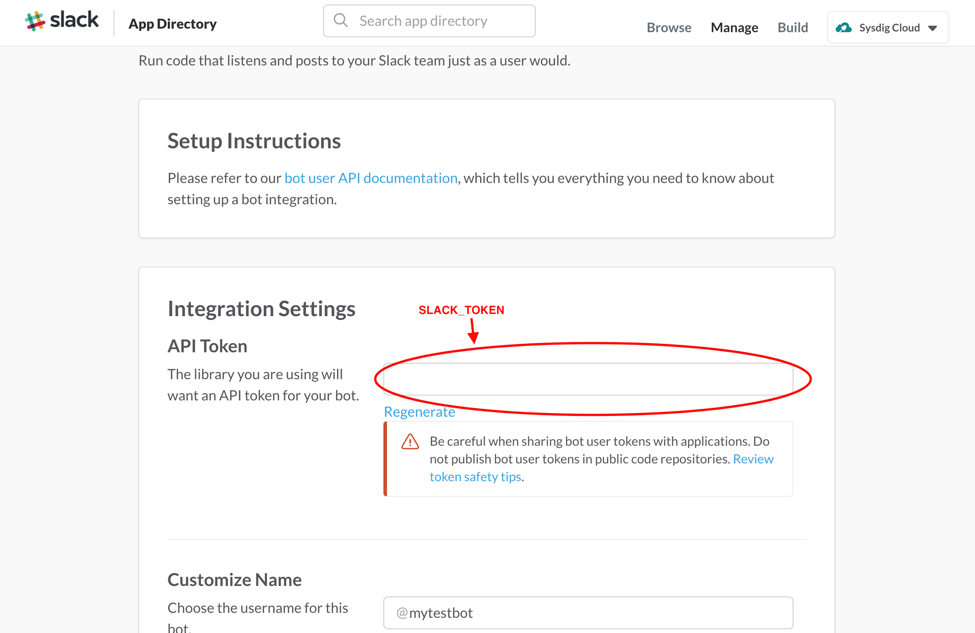This screenshot has height=633, width=975.
Task: Click 'Choose the username for this bot' text
Action: [257, 617]
